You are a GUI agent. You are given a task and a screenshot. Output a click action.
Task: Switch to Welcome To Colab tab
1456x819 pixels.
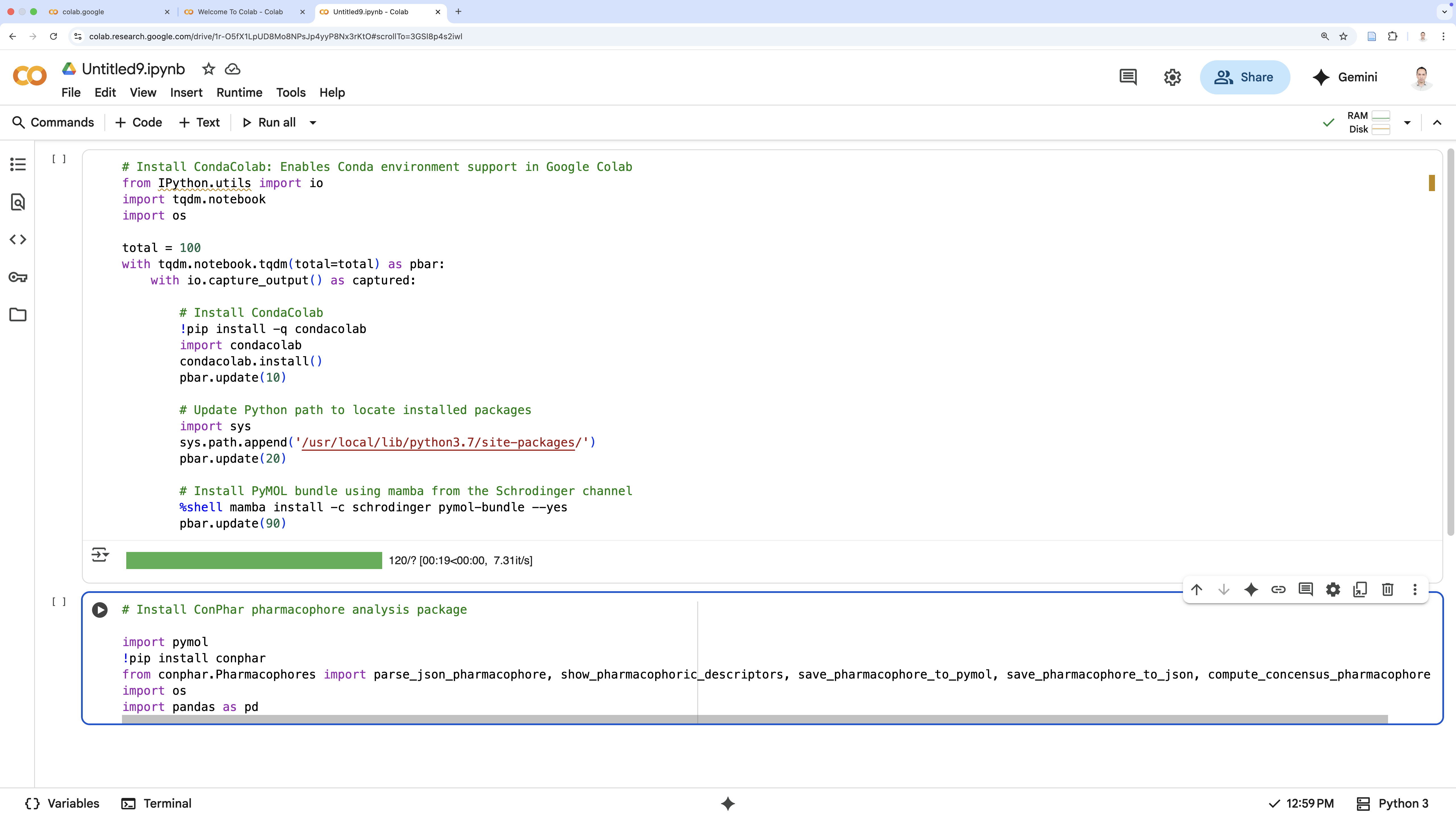[240, 11]
